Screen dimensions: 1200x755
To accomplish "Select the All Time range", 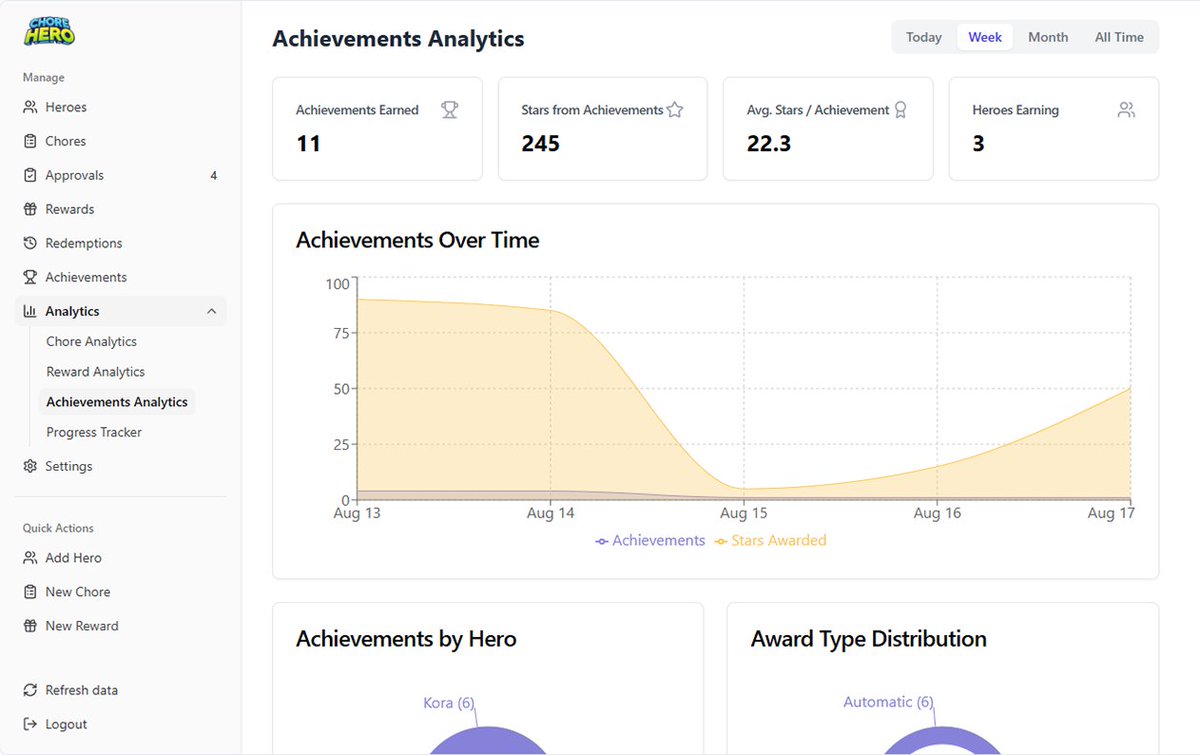I will coord(1119,37).
